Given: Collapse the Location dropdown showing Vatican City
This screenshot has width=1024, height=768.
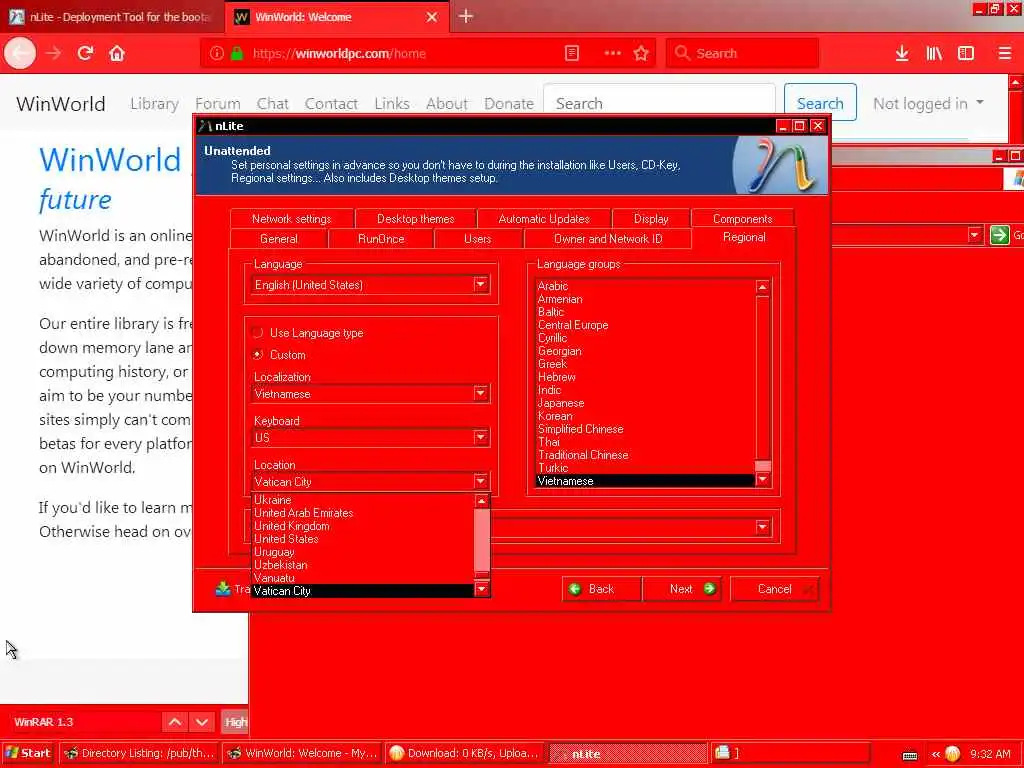Looking at the screenshot, I should 481,481.
